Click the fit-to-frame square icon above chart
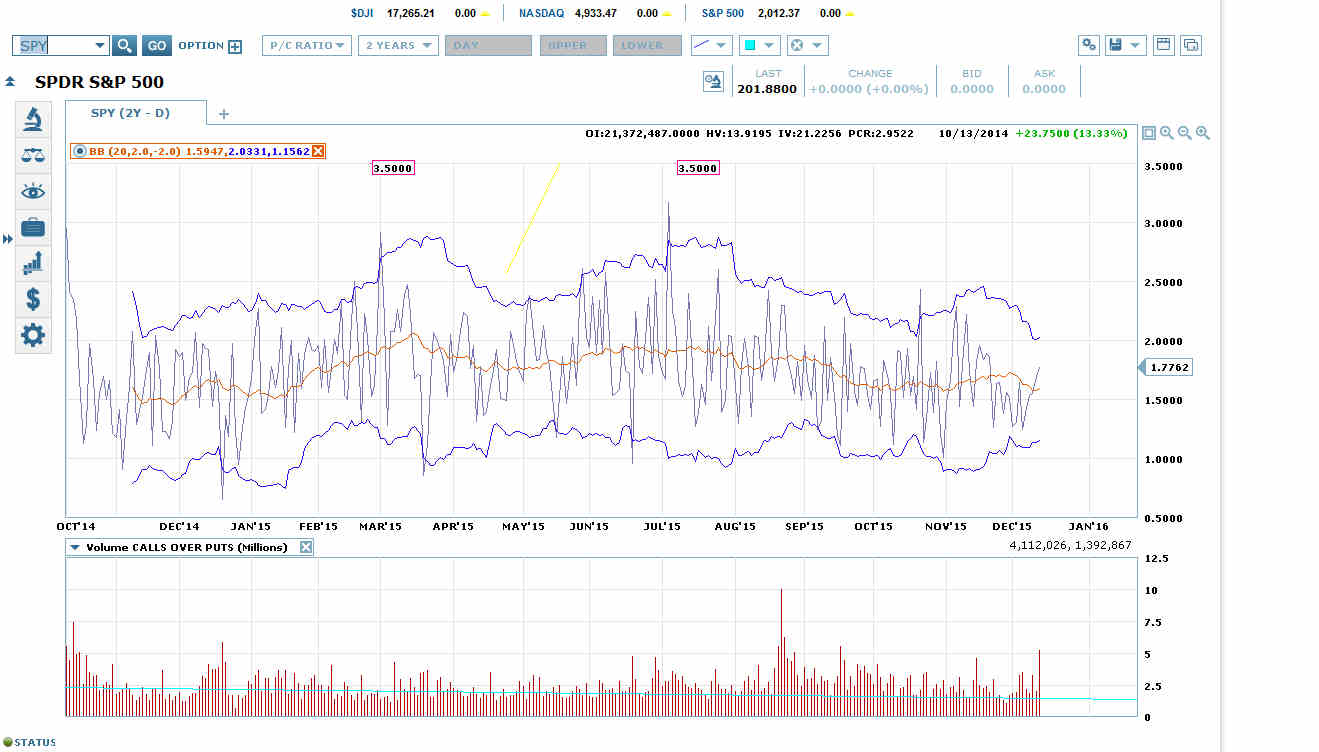Screen dimensions: 1319x752 [x=1148, y=133]
